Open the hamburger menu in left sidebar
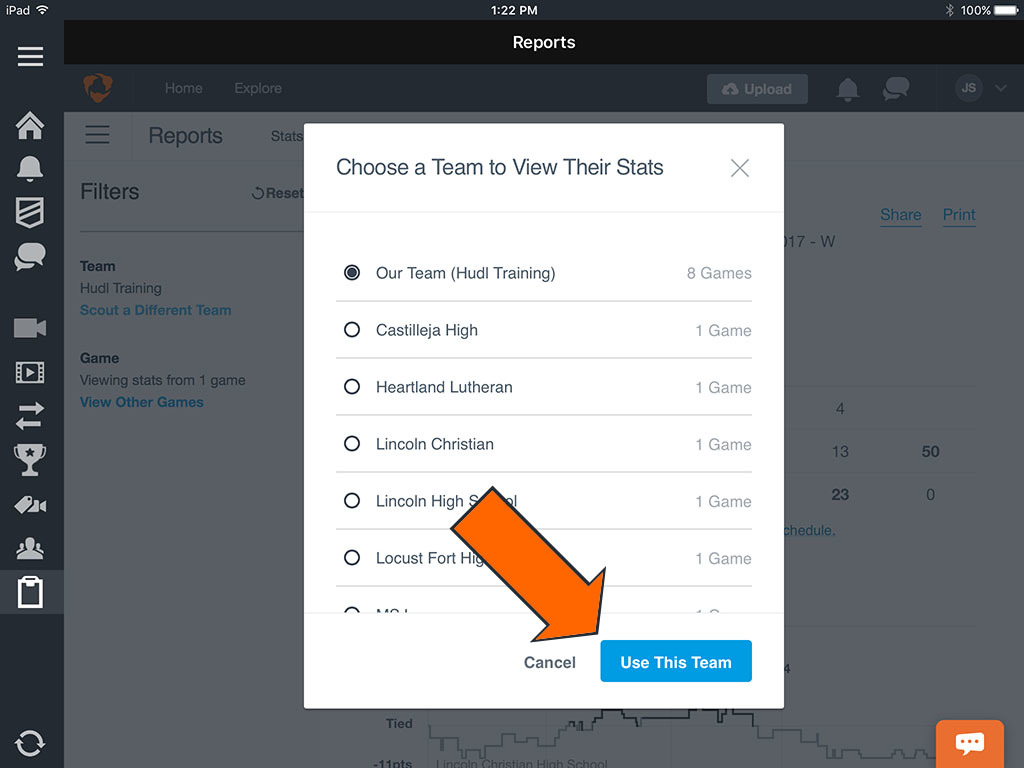The width and height of the screenshot is (1024, 768). [30, 56]
